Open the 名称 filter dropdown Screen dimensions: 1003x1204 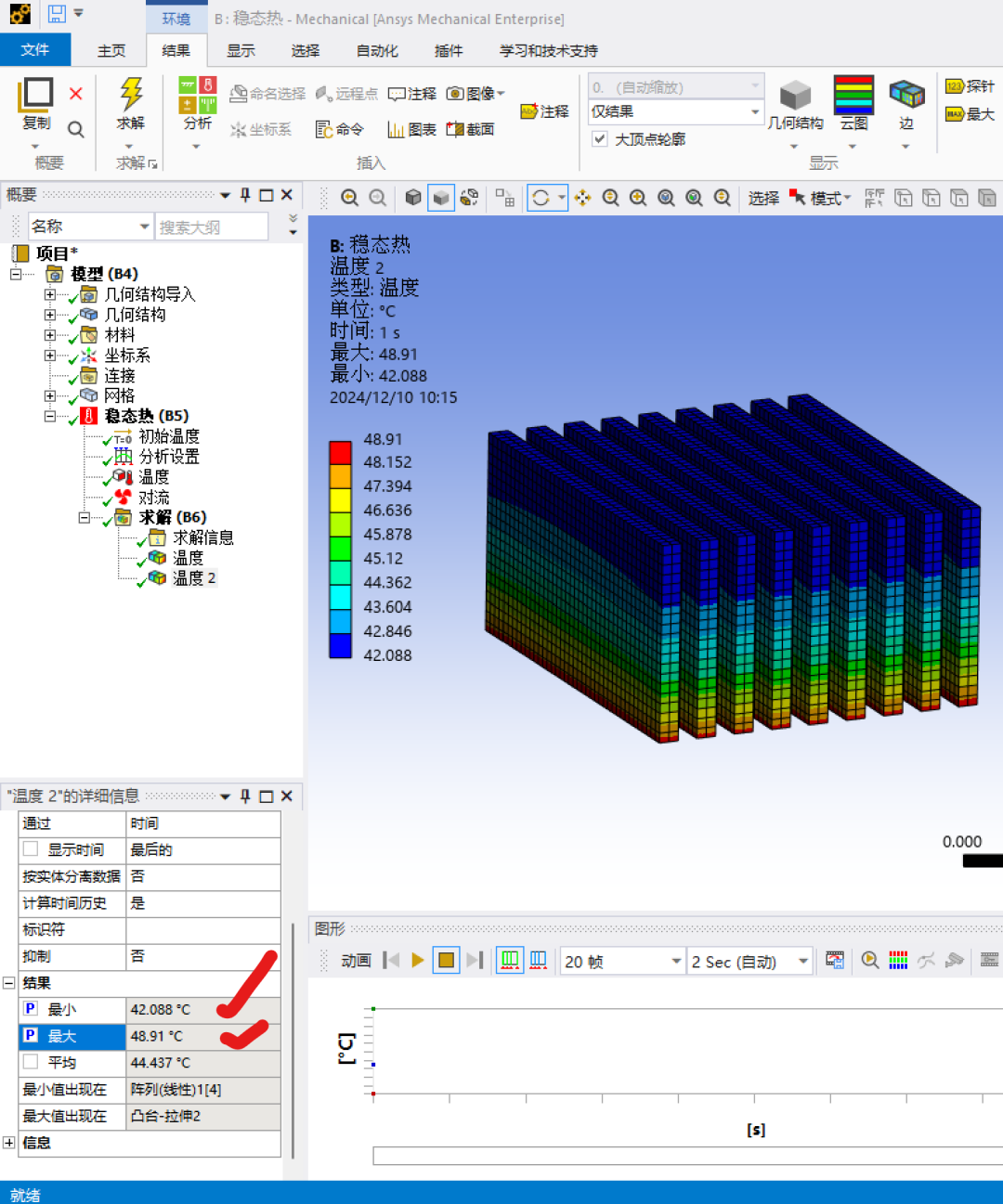point(145,227)
